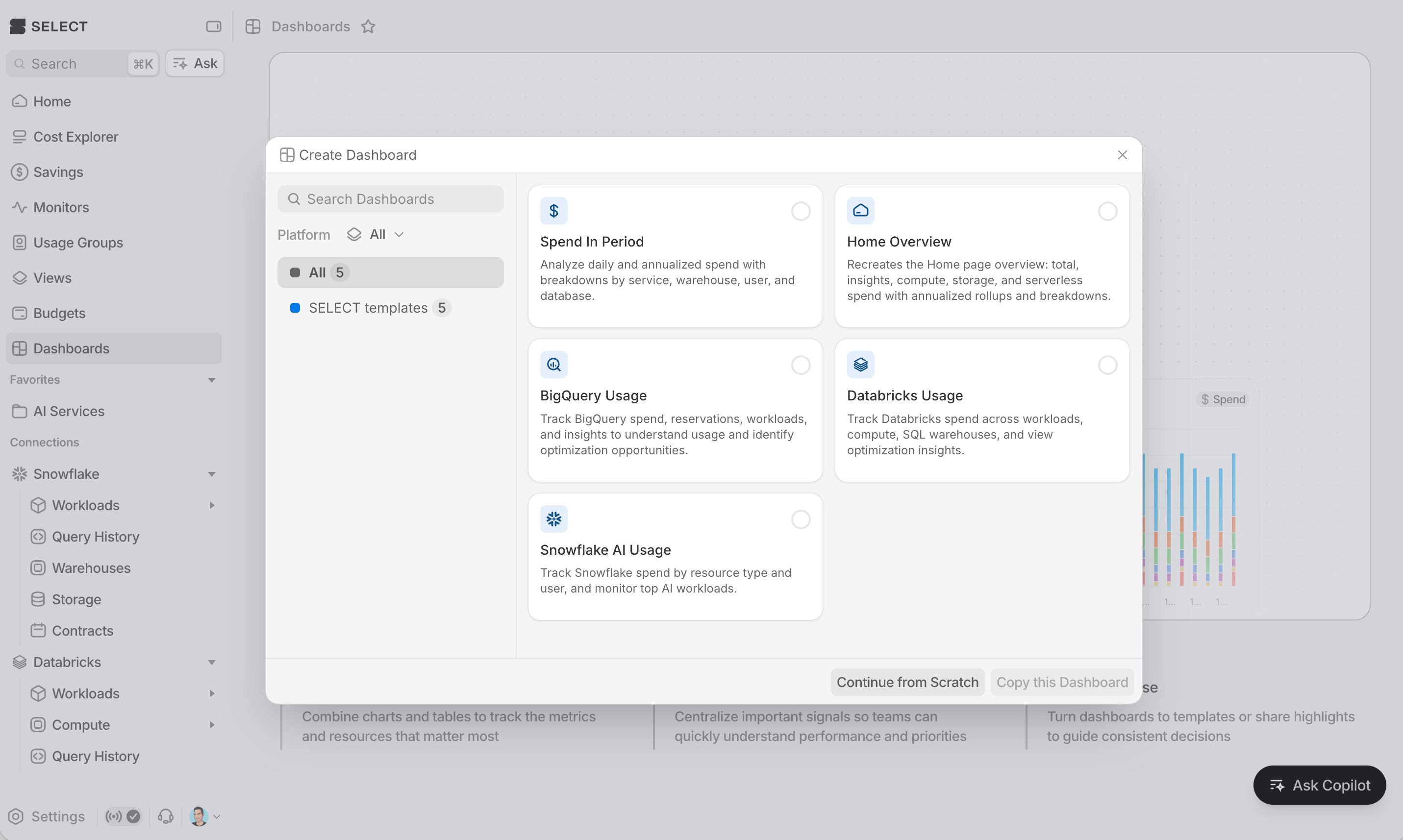This screenshot has width=1403, height=840.
Task: Open Snowflake Warehouses page
Action: (122, 568)
